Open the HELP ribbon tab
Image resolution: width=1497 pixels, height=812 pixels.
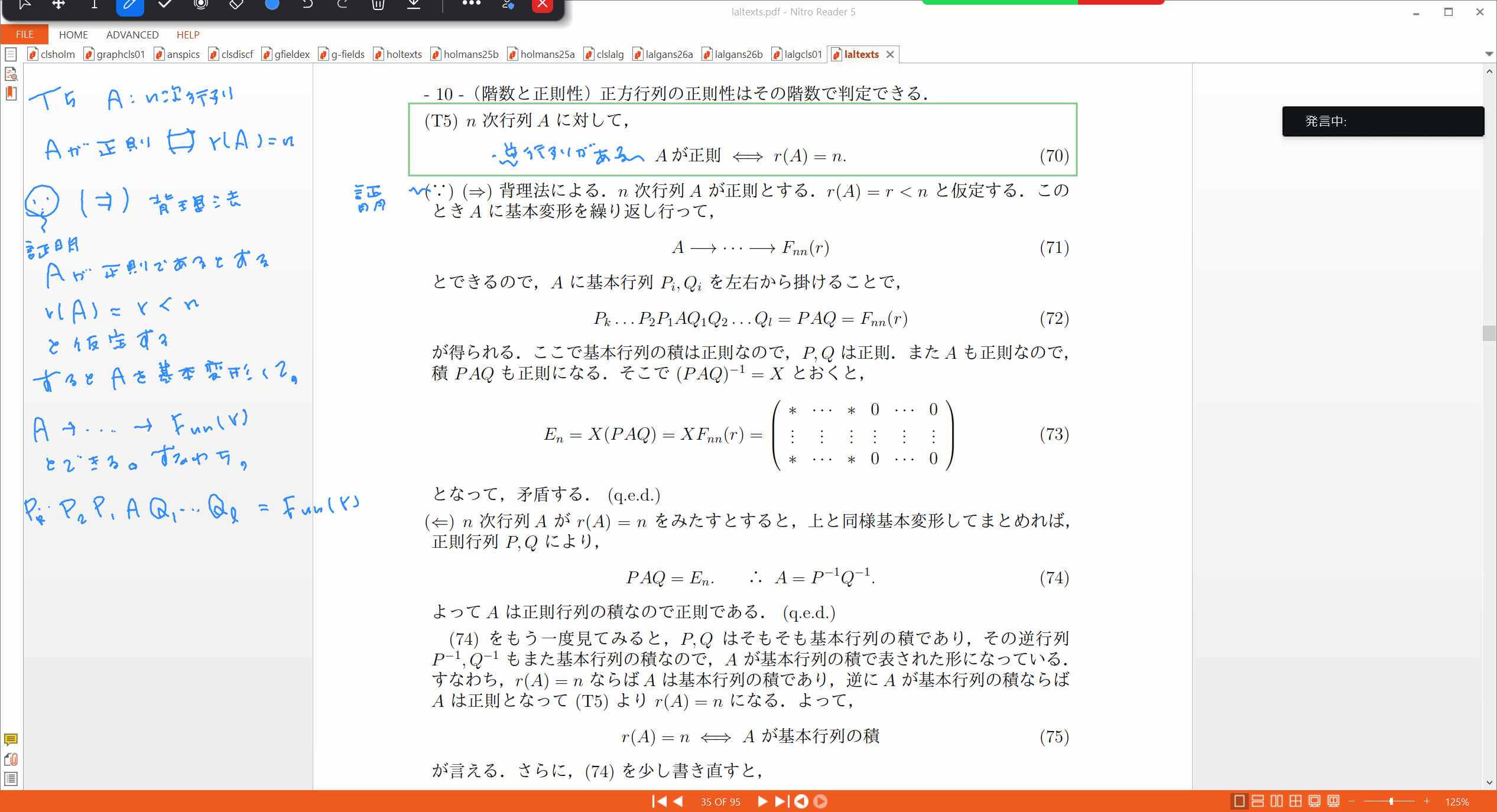tap(188, 35)
